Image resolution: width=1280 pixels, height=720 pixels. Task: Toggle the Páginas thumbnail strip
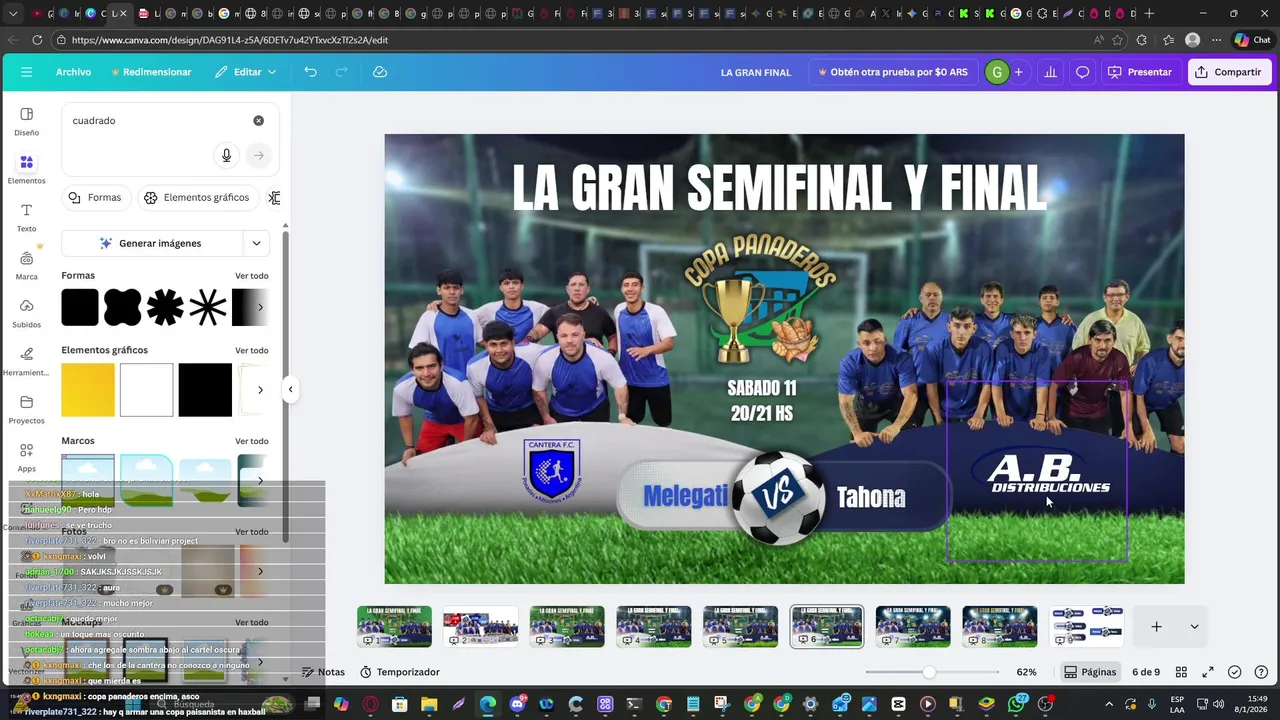coord(1090,672)
